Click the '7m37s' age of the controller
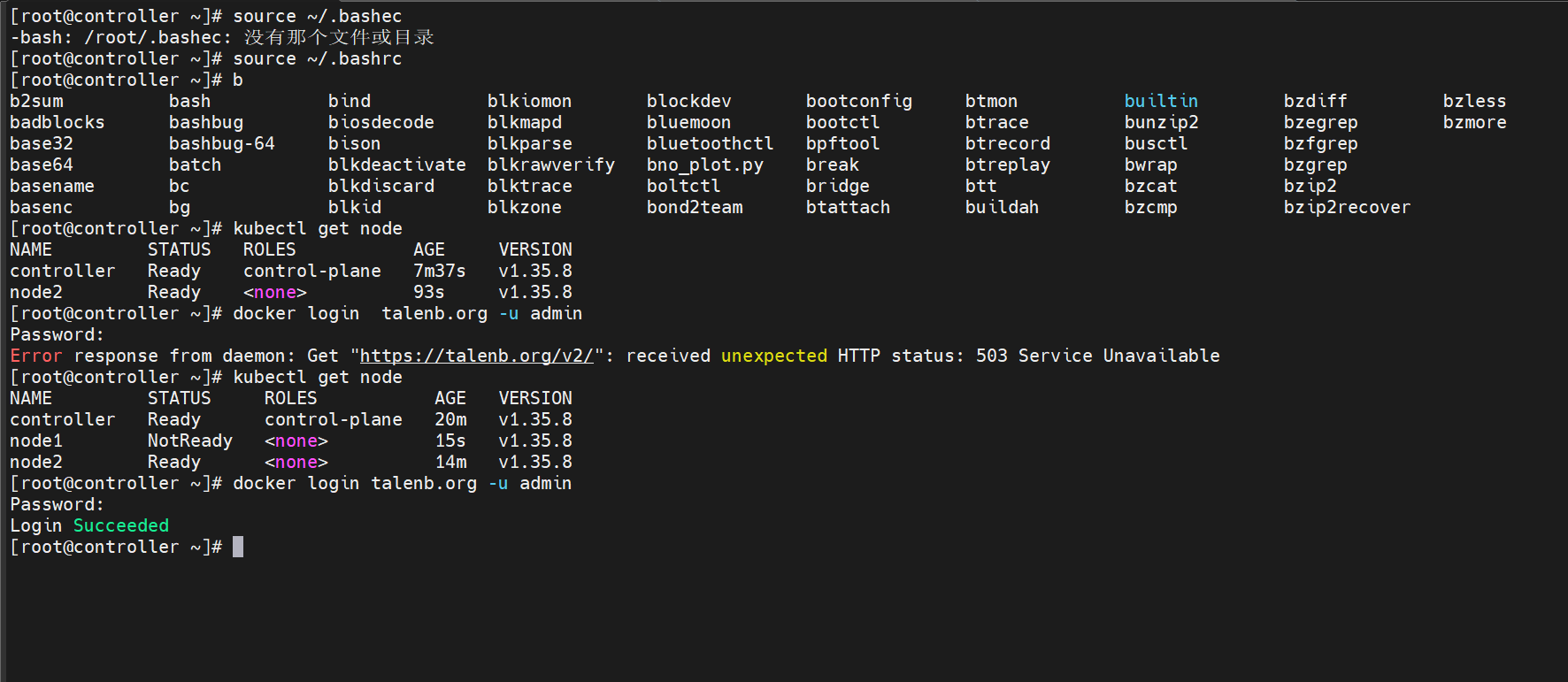Image resolution: width=1568 pixels, height=682 pixels. tap(440, 271)
